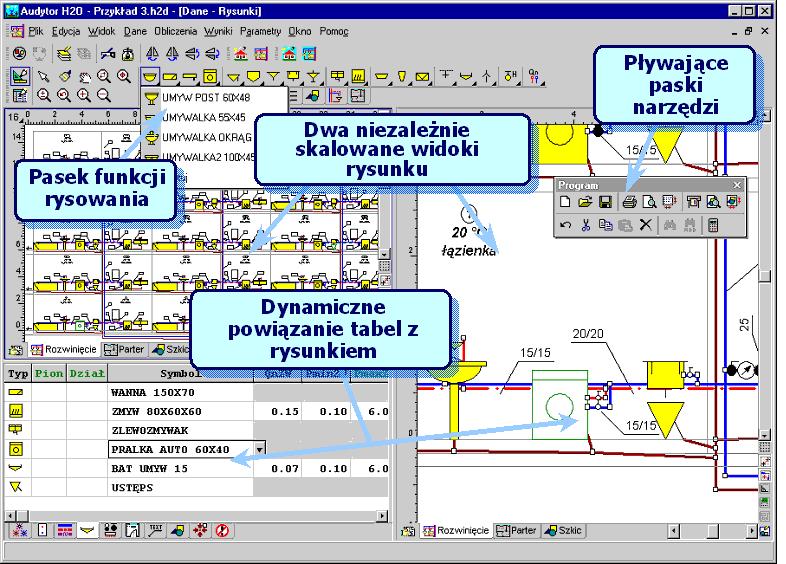Click the Dział column header
Viewport: 786px width, 564px height.
(x=87, y=373)
